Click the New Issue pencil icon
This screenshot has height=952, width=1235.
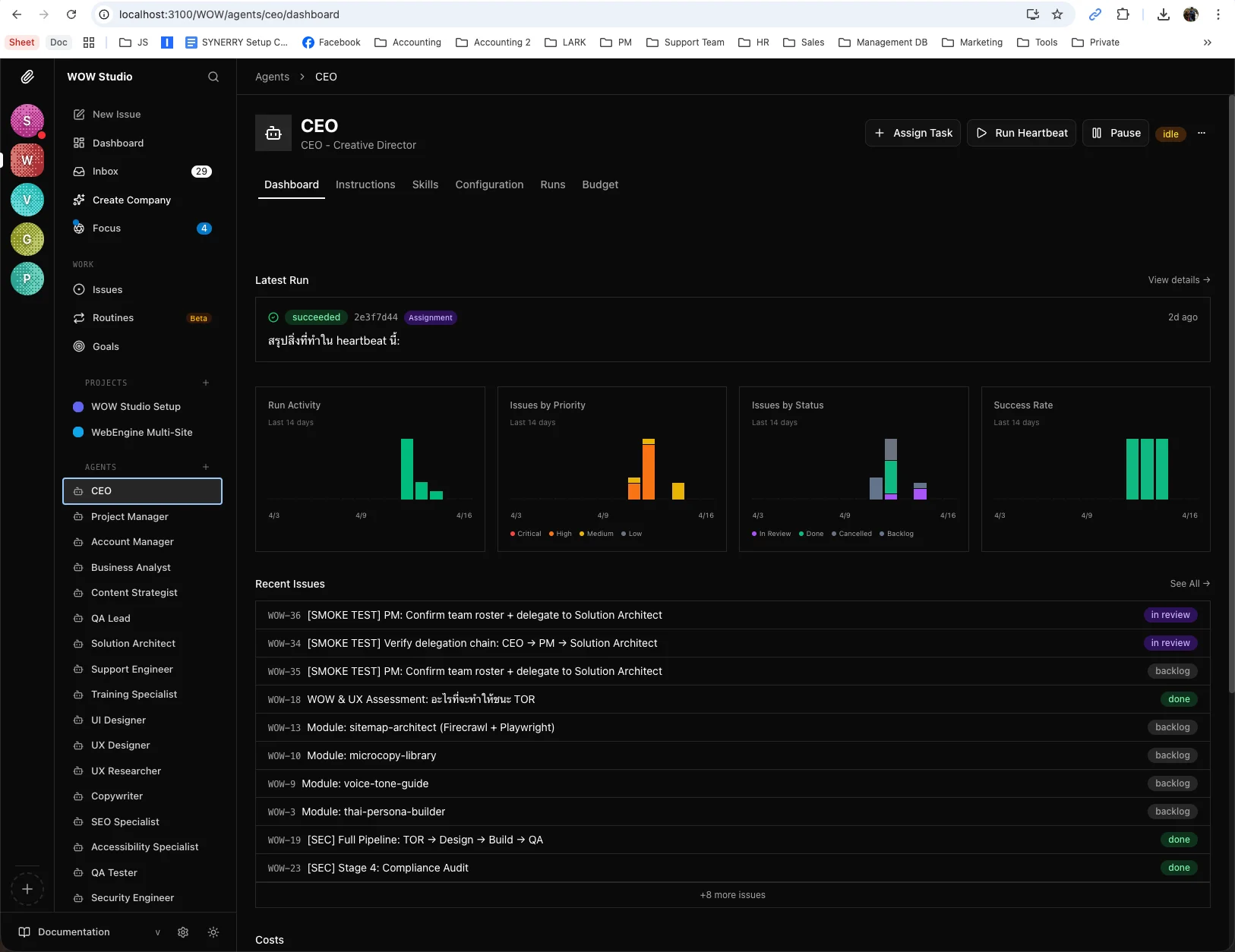pos(80,114)
